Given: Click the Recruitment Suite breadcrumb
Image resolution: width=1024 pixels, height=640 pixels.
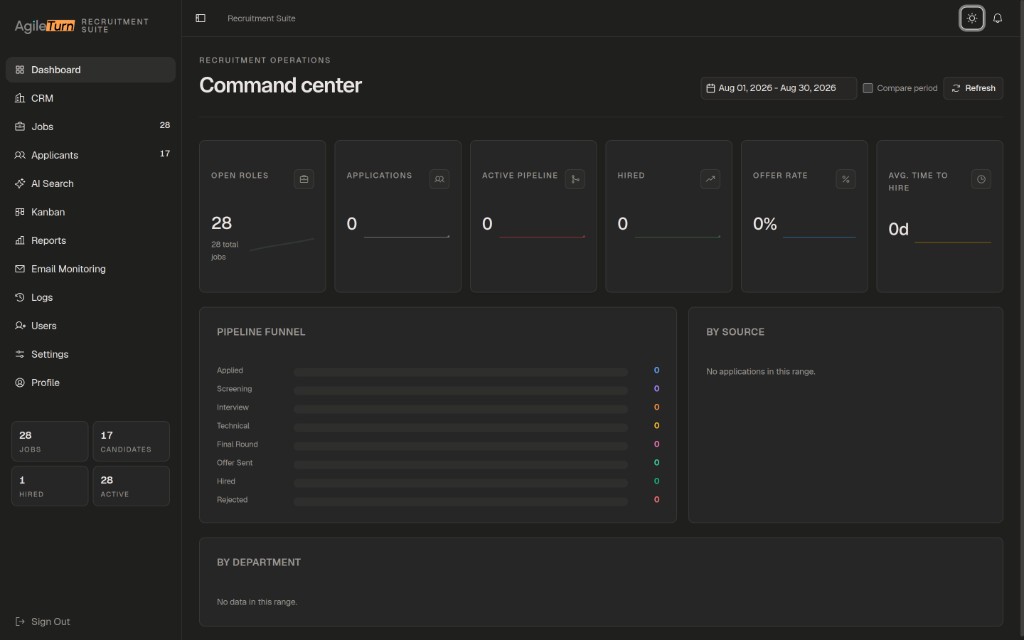Looking at the screenshot, I should (x=261, y=18).
